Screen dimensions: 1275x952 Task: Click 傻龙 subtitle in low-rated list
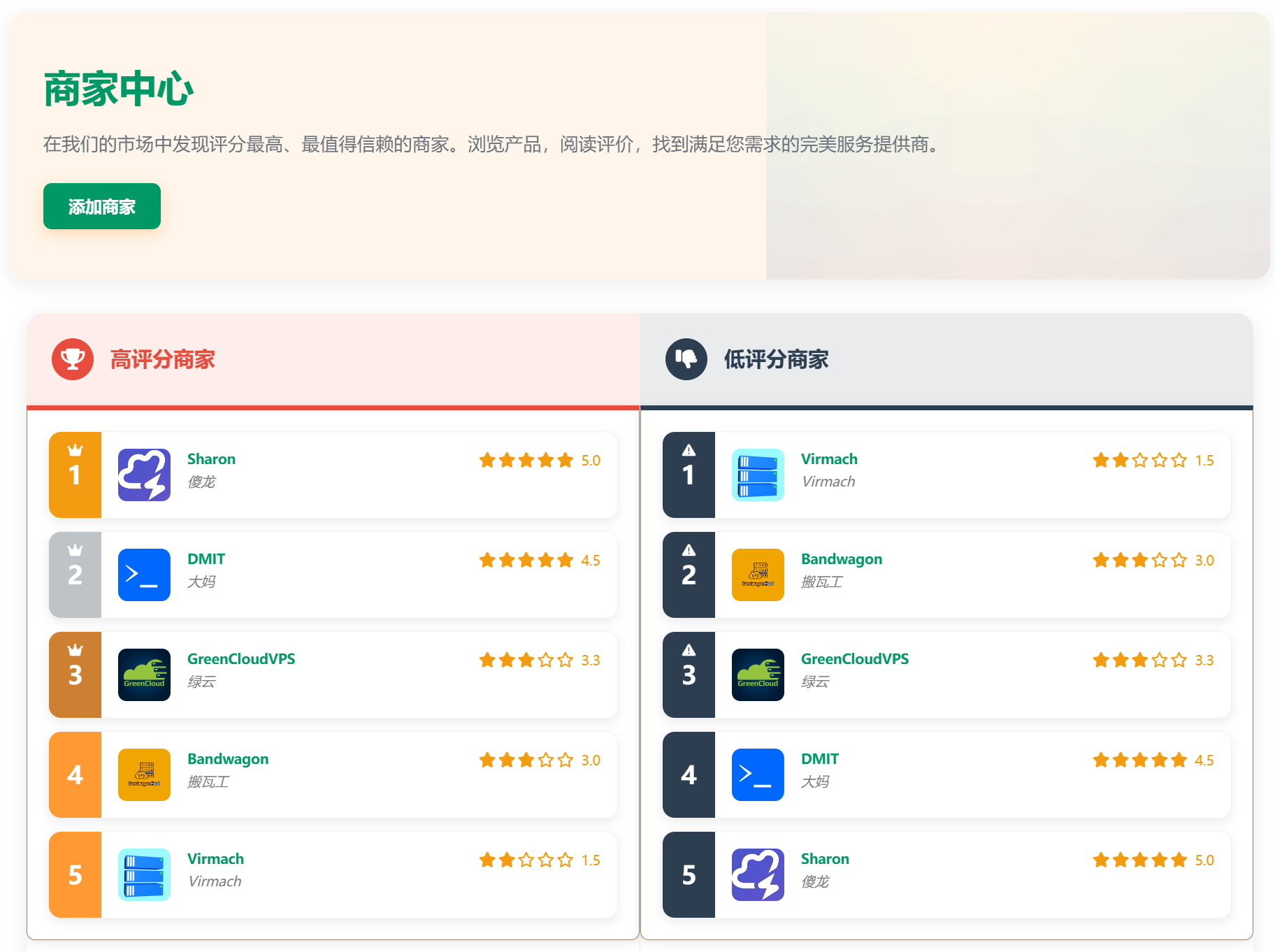tap(815, 881)
